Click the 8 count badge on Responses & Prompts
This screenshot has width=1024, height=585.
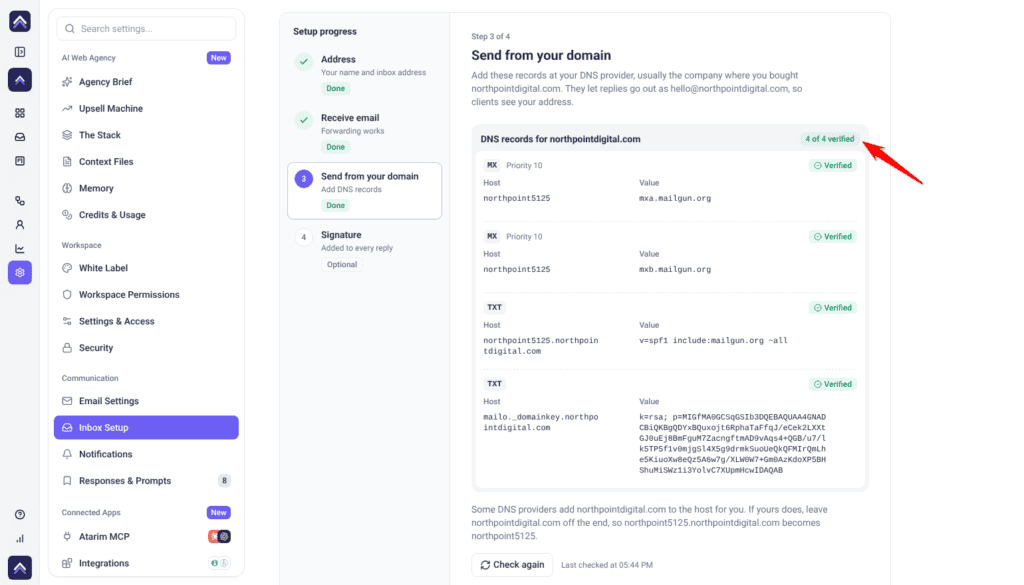coord(224,481)
